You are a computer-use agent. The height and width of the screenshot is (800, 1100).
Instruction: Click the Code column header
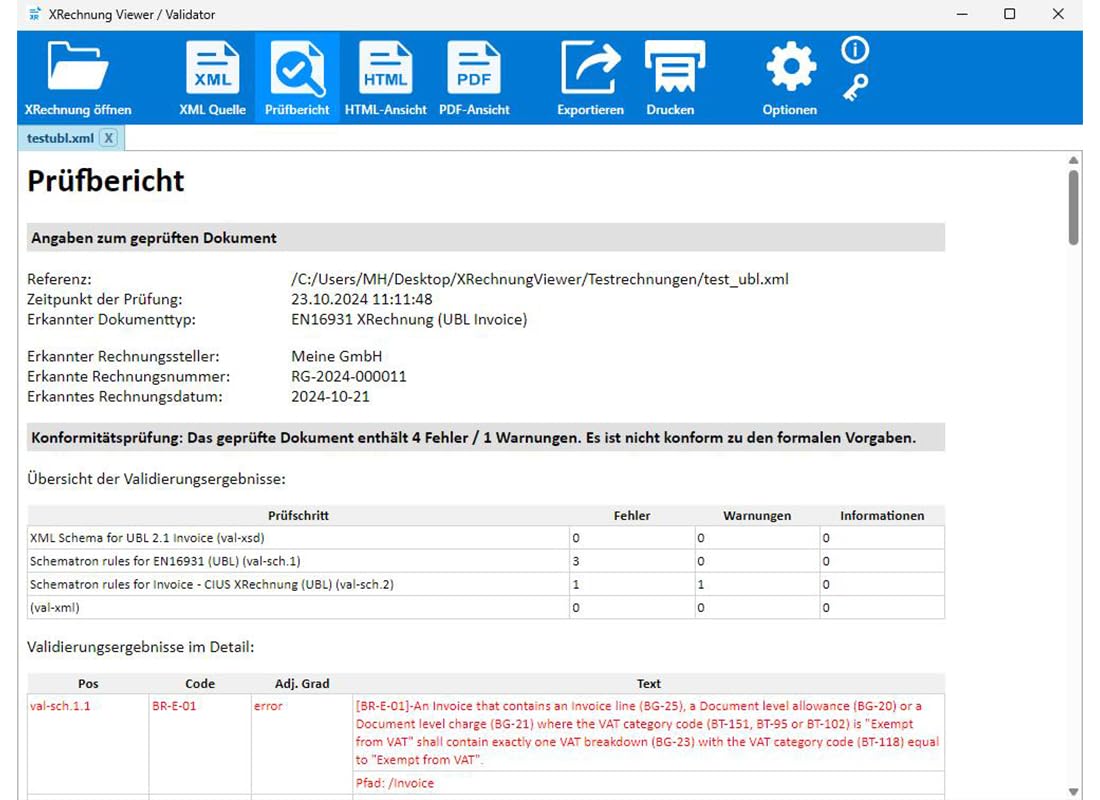coord(200,684)
